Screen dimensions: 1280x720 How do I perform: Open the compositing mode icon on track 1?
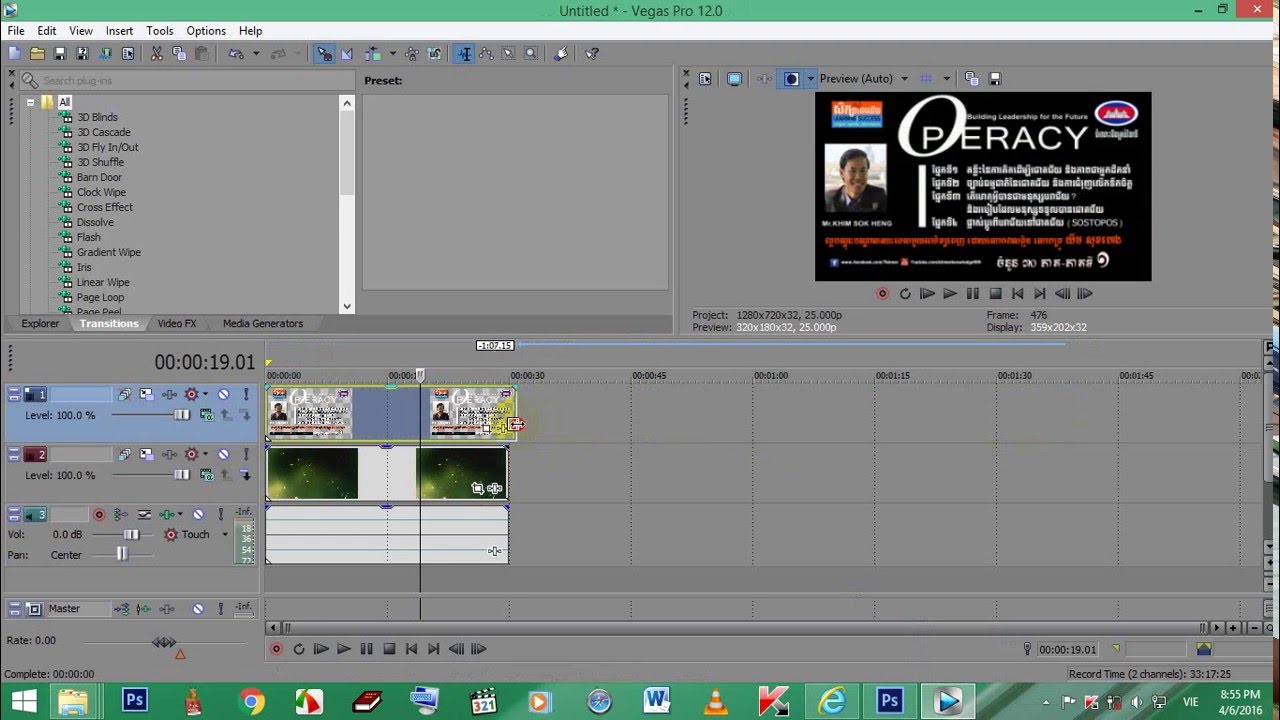pyautogui.click(x=207, y=415)
